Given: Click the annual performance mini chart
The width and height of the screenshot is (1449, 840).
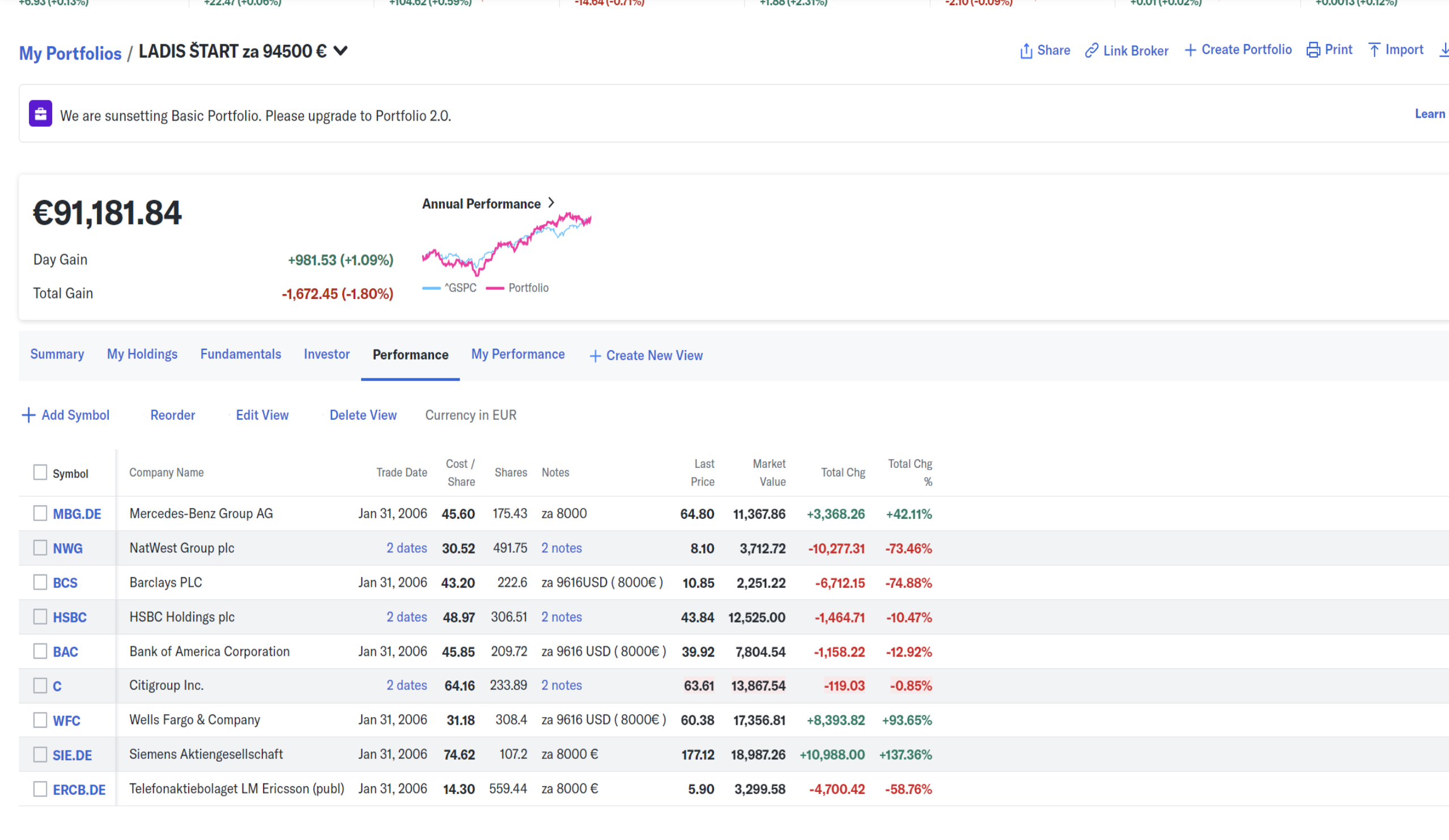Looking at the screenshot, I should (x=506, y=244).
